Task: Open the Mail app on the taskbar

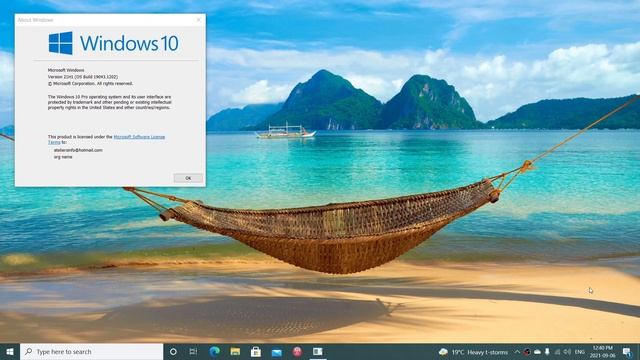Action: click(x=277, y=351)
